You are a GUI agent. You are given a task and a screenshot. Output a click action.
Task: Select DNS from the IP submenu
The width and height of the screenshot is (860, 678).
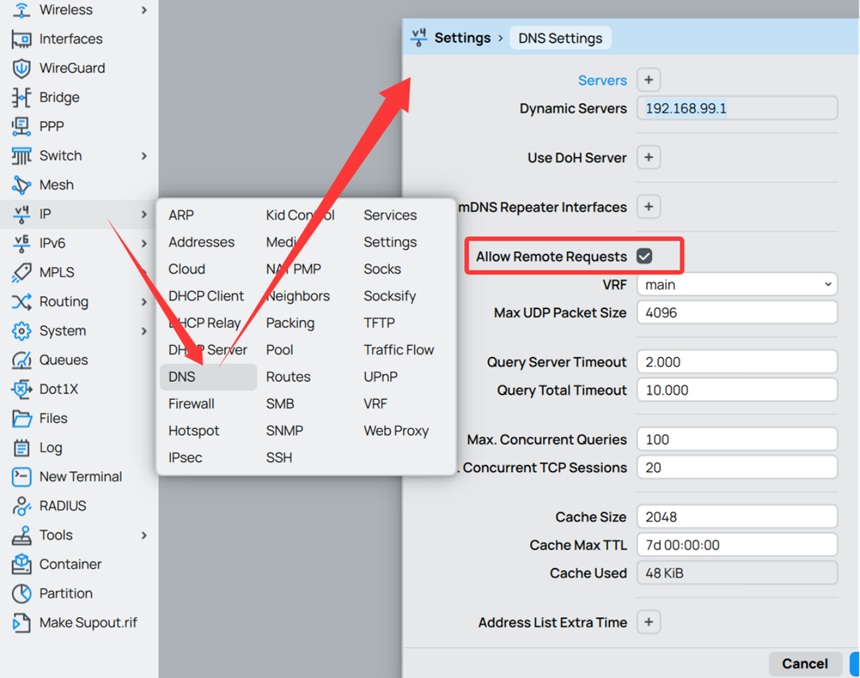point(183,377)
